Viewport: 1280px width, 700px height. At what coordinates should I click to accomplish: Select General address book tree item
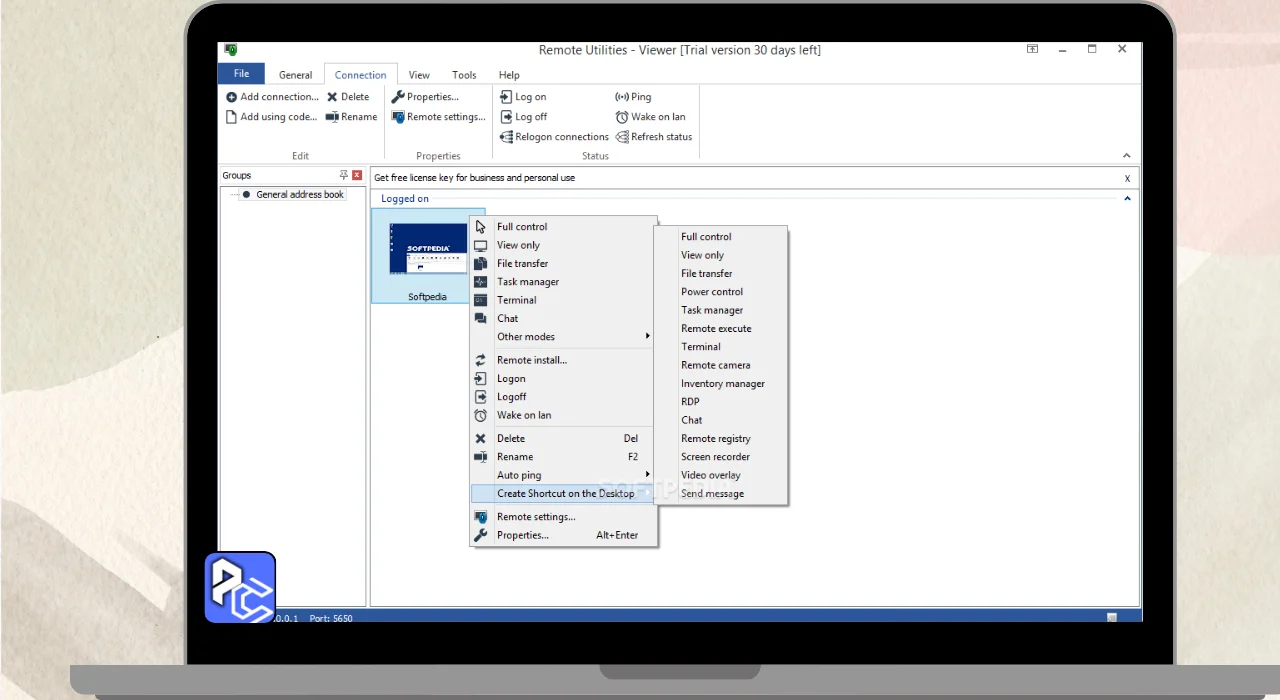[x=299, y=195]
